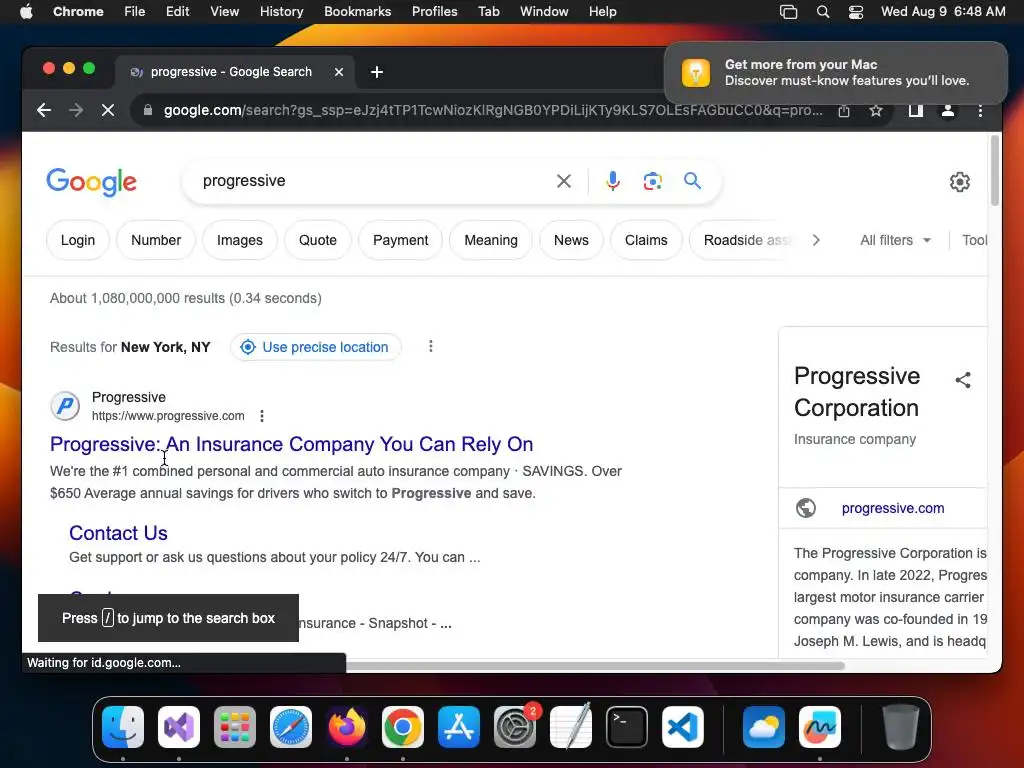Click the Google logo

point(91,182)
